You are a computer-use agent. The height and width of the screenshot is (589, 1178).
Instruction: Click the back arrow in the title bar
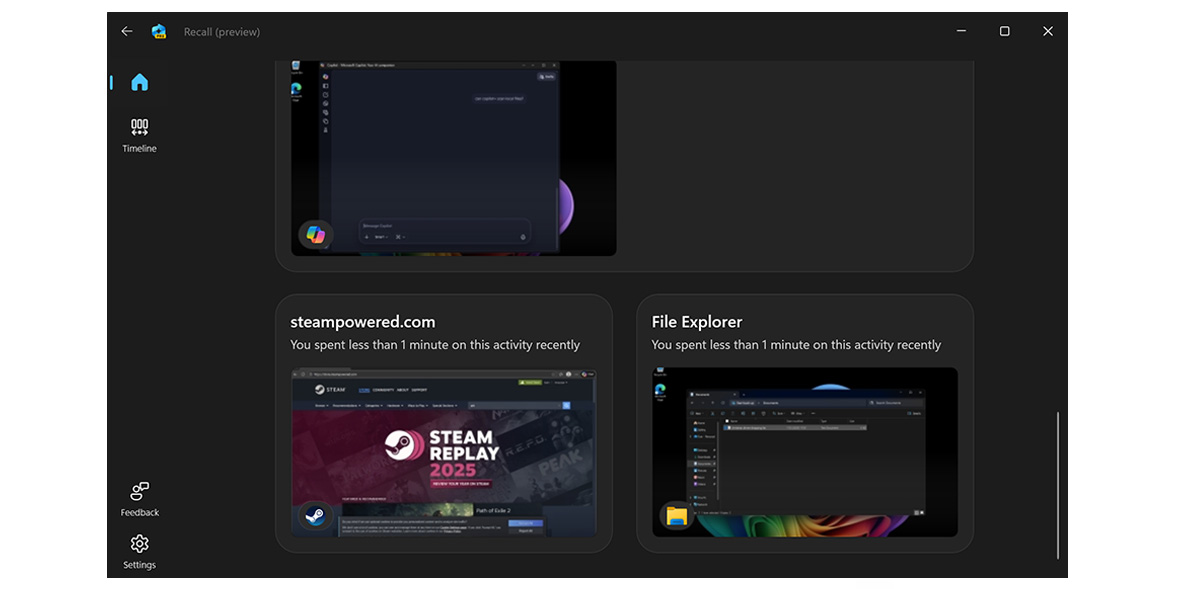pyautogui.click(x=126, y=31)
